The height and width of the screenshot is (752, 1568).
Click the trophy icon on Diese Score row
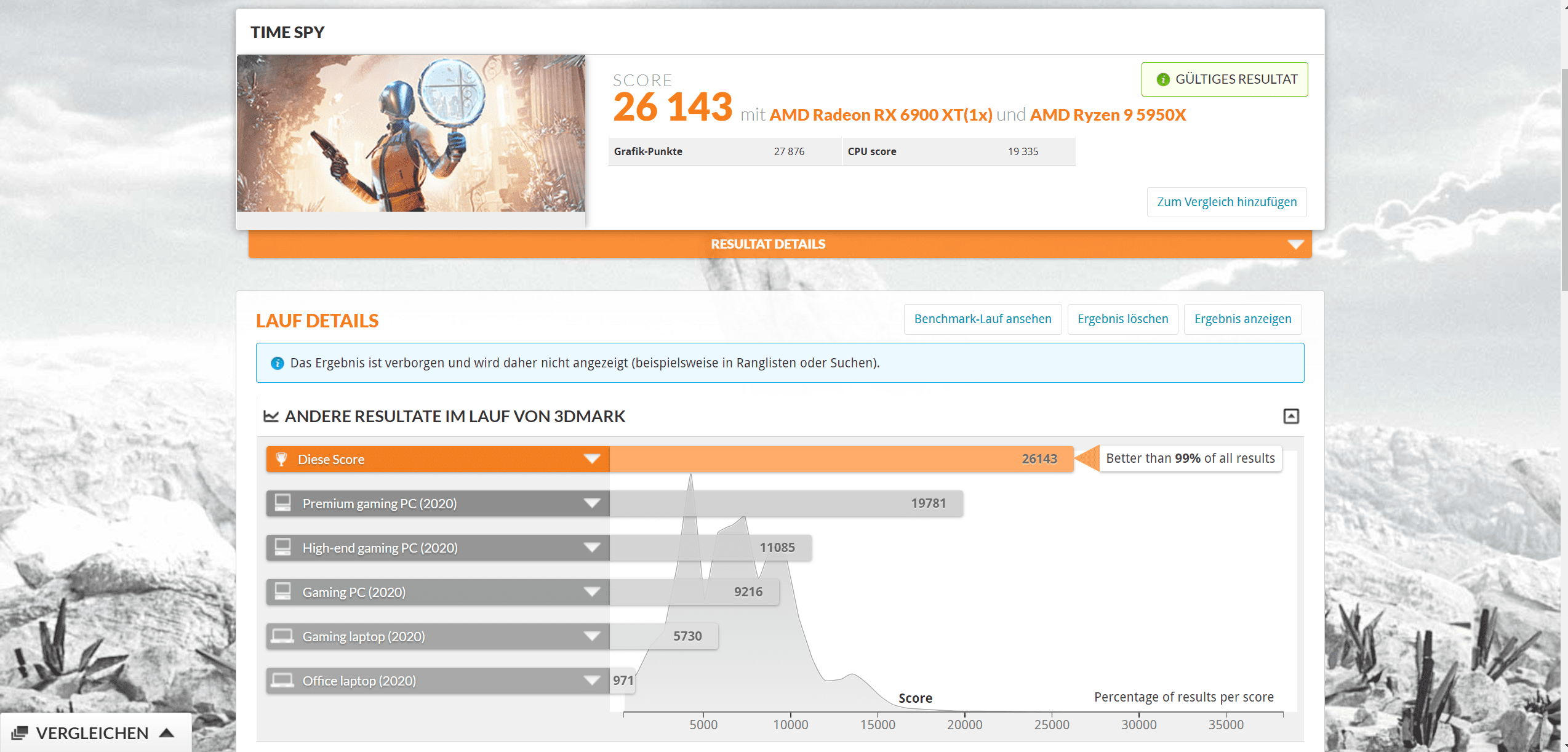coord(282,459)
